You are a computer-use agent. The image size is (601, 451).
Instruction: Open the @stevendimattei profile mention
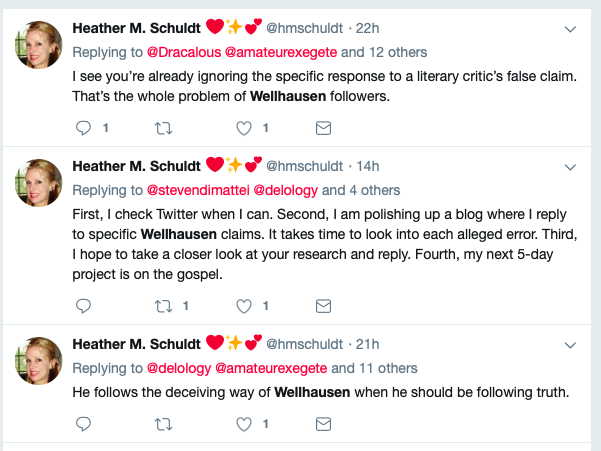201,189
